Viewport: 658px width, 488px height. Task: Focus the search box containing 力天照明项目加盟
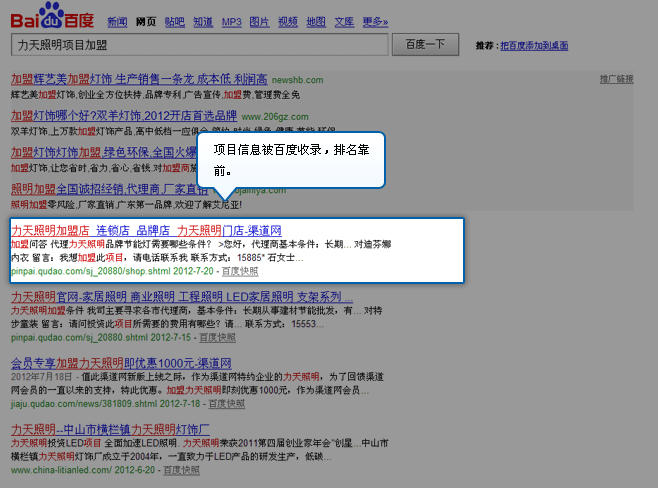click(200, 44)
